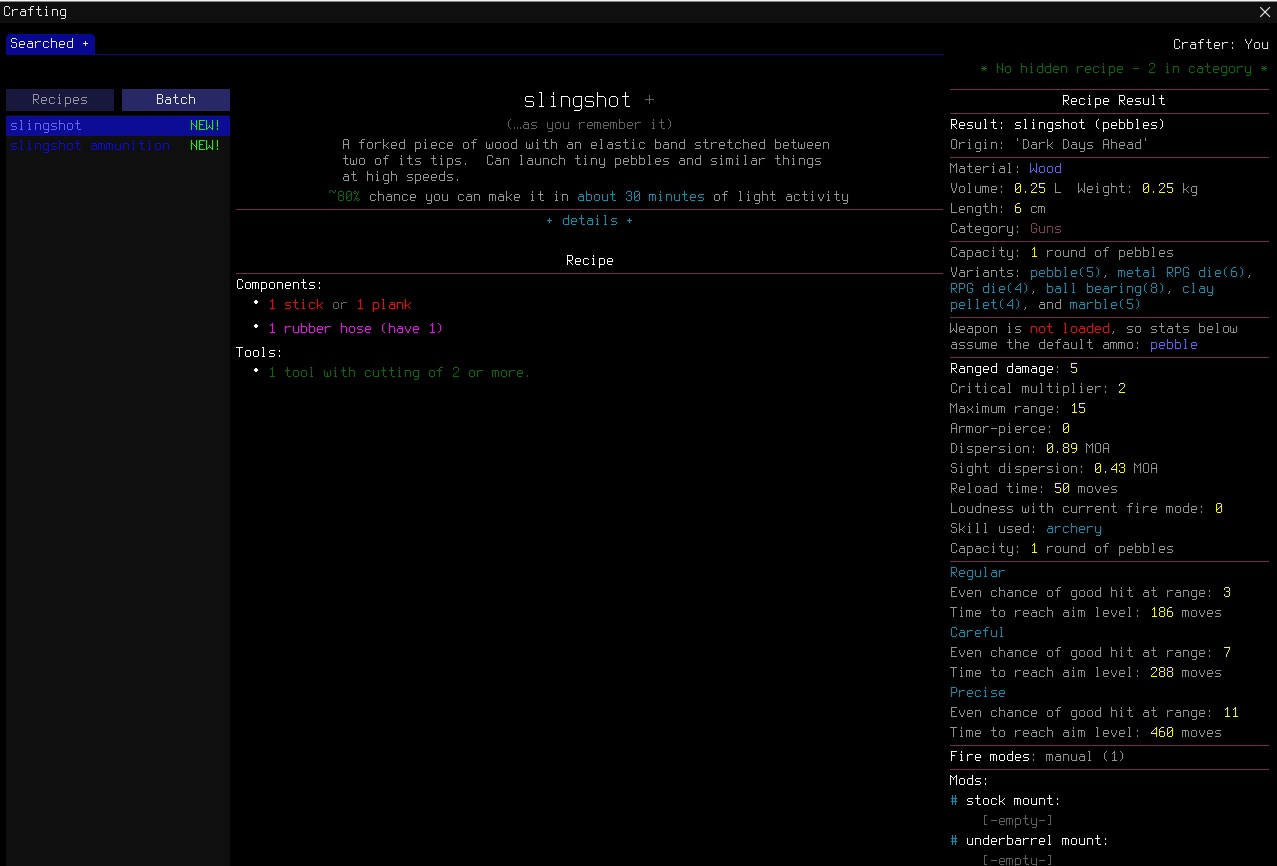The image size is (1277, 866).
Task: Click the 'ball bearing(8)' variant
Action: (x=1105, y=289)
